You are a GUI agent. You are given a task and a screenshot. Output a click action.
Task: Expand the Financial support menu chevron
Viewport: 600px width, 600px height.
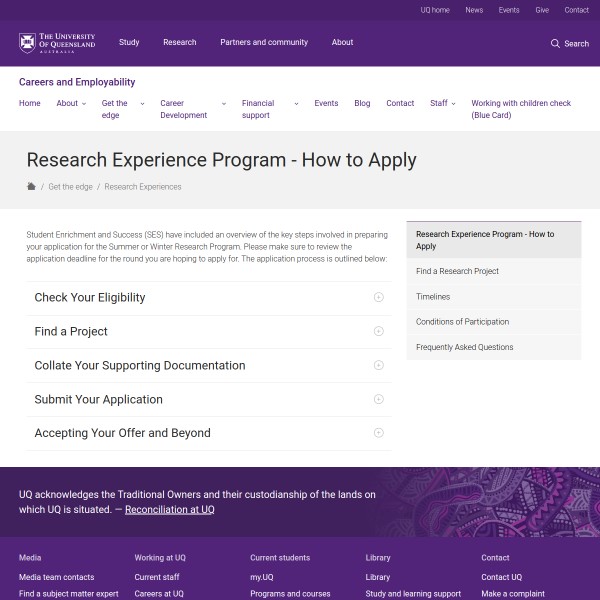[x=297, y=103]
